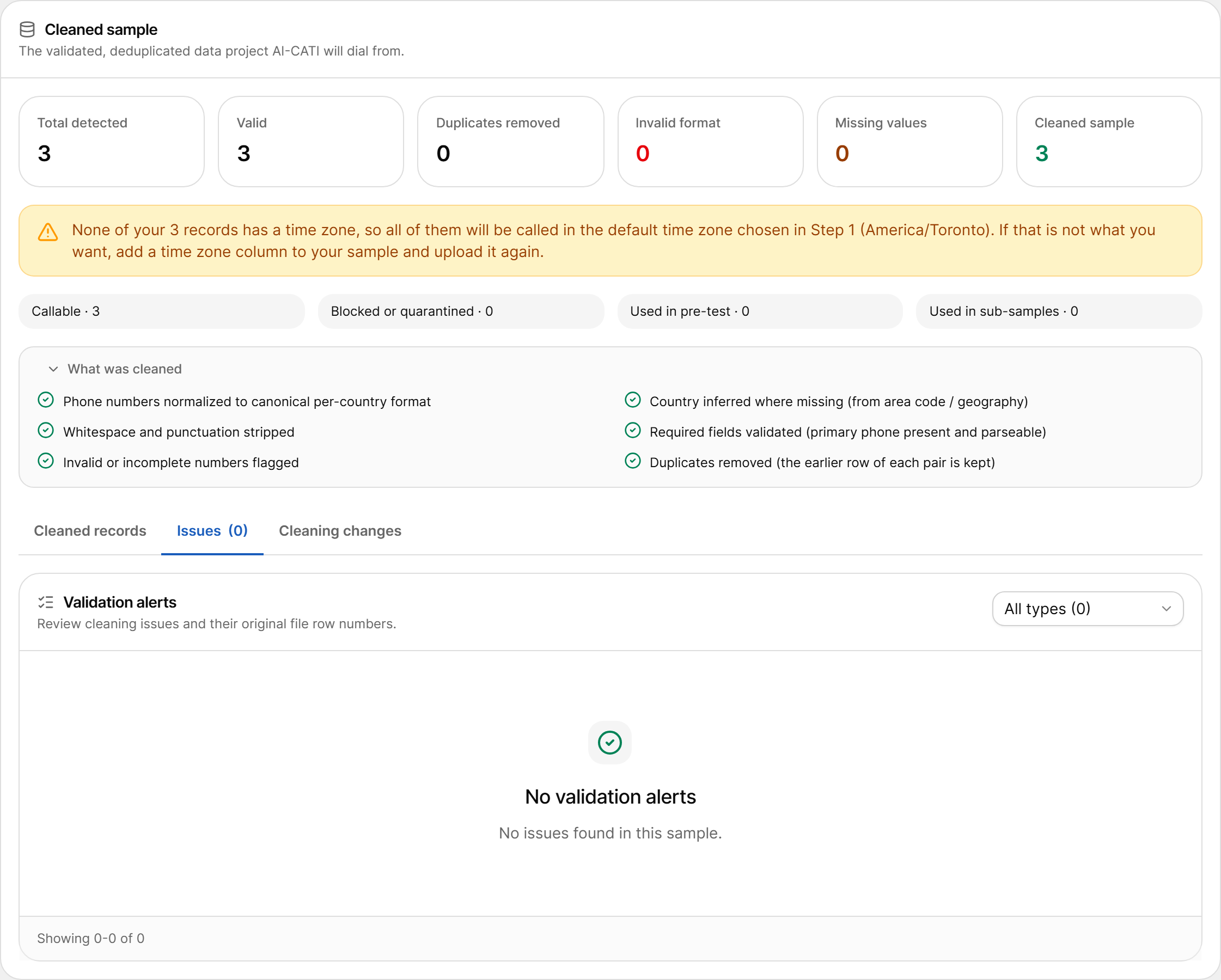Screen dimensions: 1221x980
Task: Click the green check icon above No validation alerts
Action: (x=610, y=743)
